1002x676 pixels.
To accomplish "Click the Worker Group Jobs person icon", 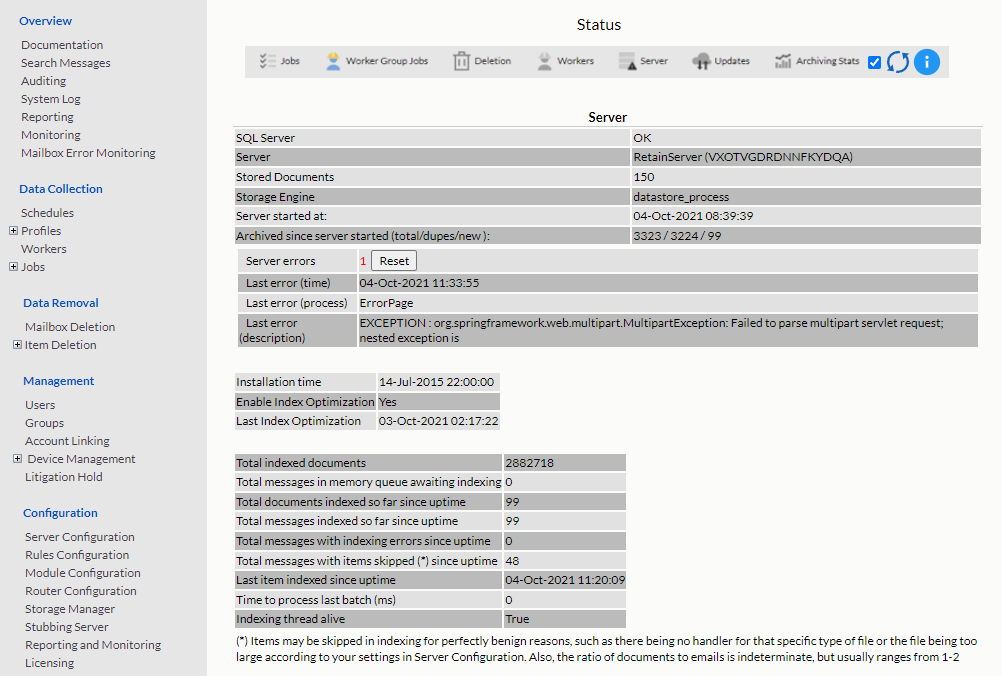I will (x=333, y=61).
